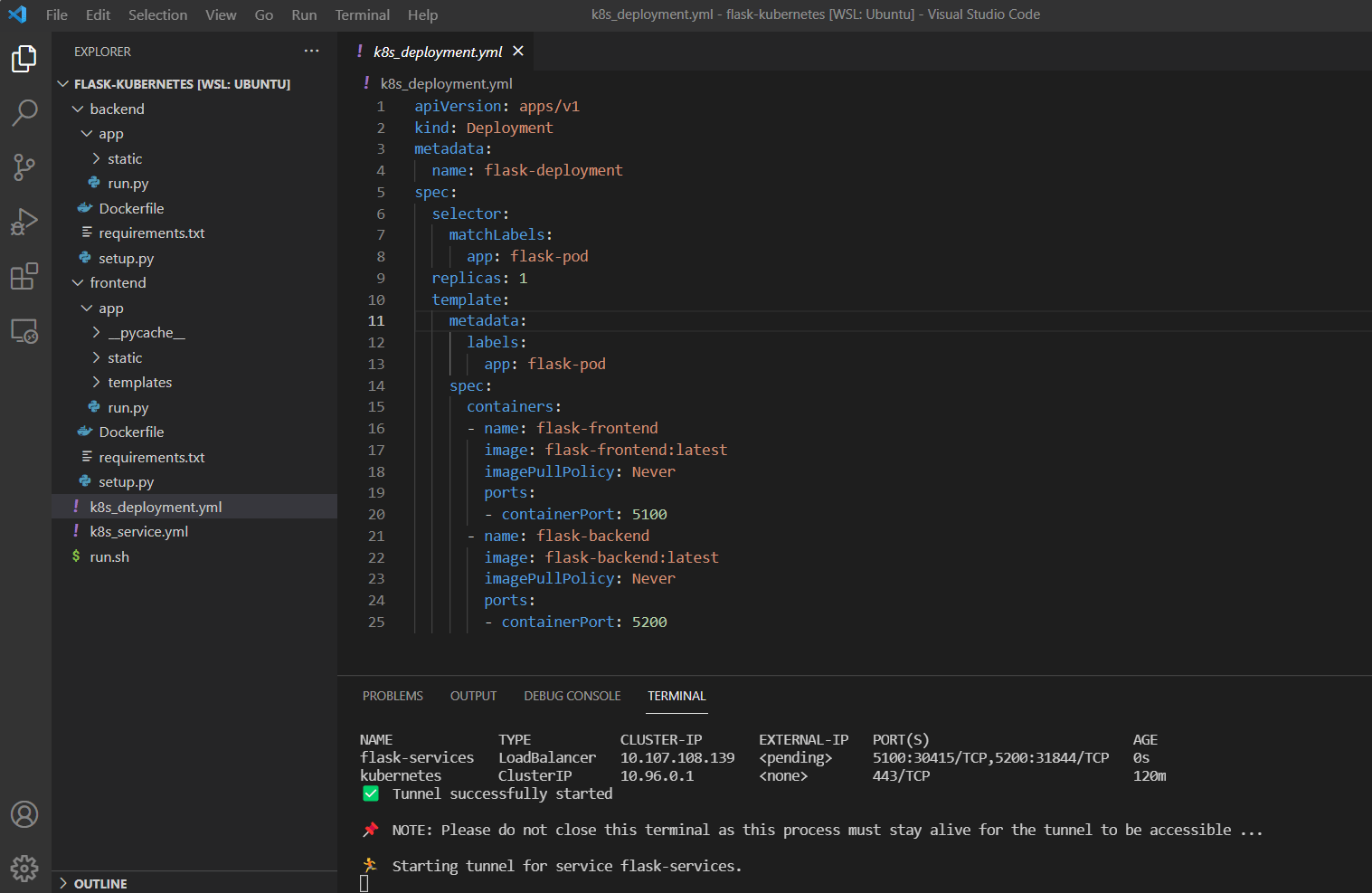Expand the __pycache__ folder
This screenshot has height=893, width=1372.
pos(96,332)
